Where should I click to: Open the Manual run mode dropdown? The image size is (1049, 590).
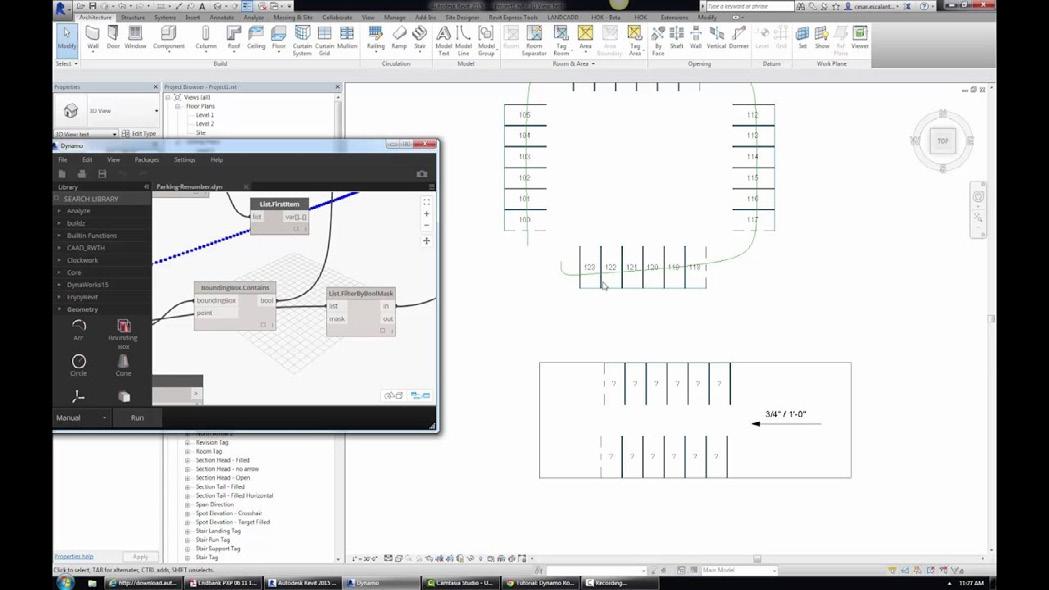(x=82, y=417)
